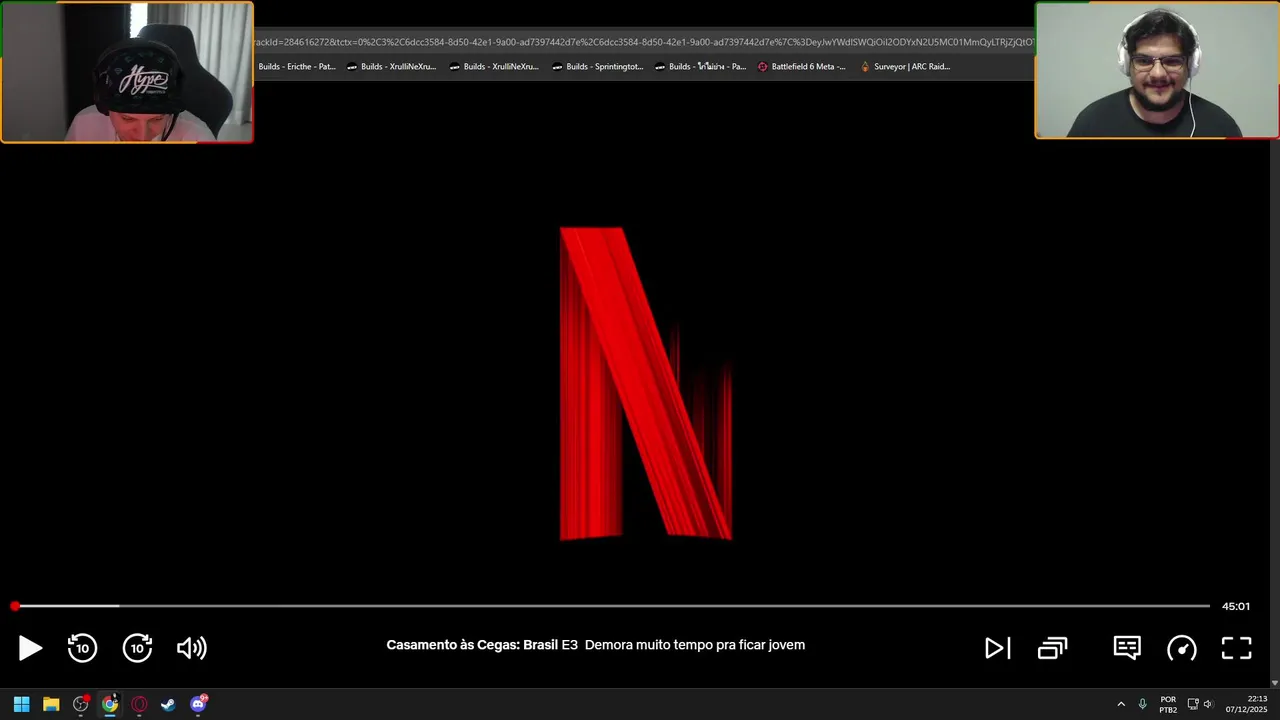1280x720 pixels.
Task: Open the Builds bookmark with Thai text
Action: click(x=700, y=67)
